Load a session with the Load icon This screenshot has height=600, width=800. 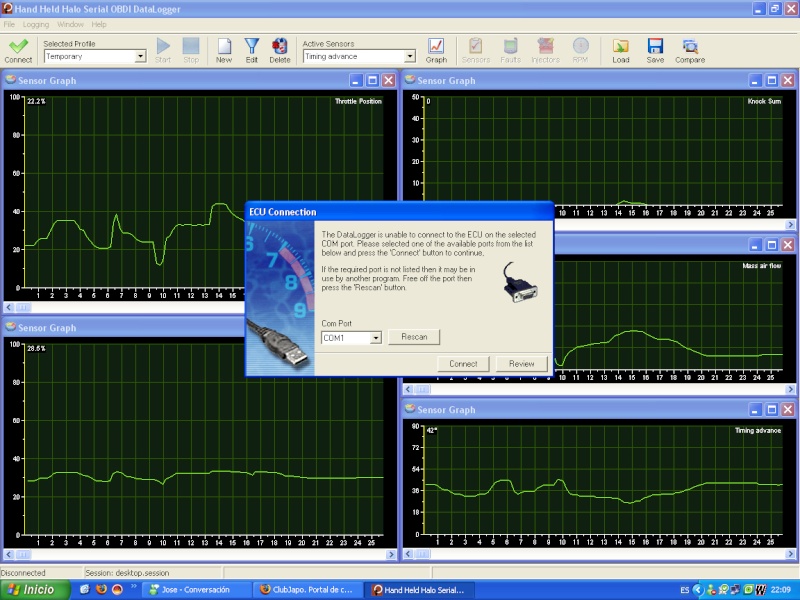click(620, 51)
